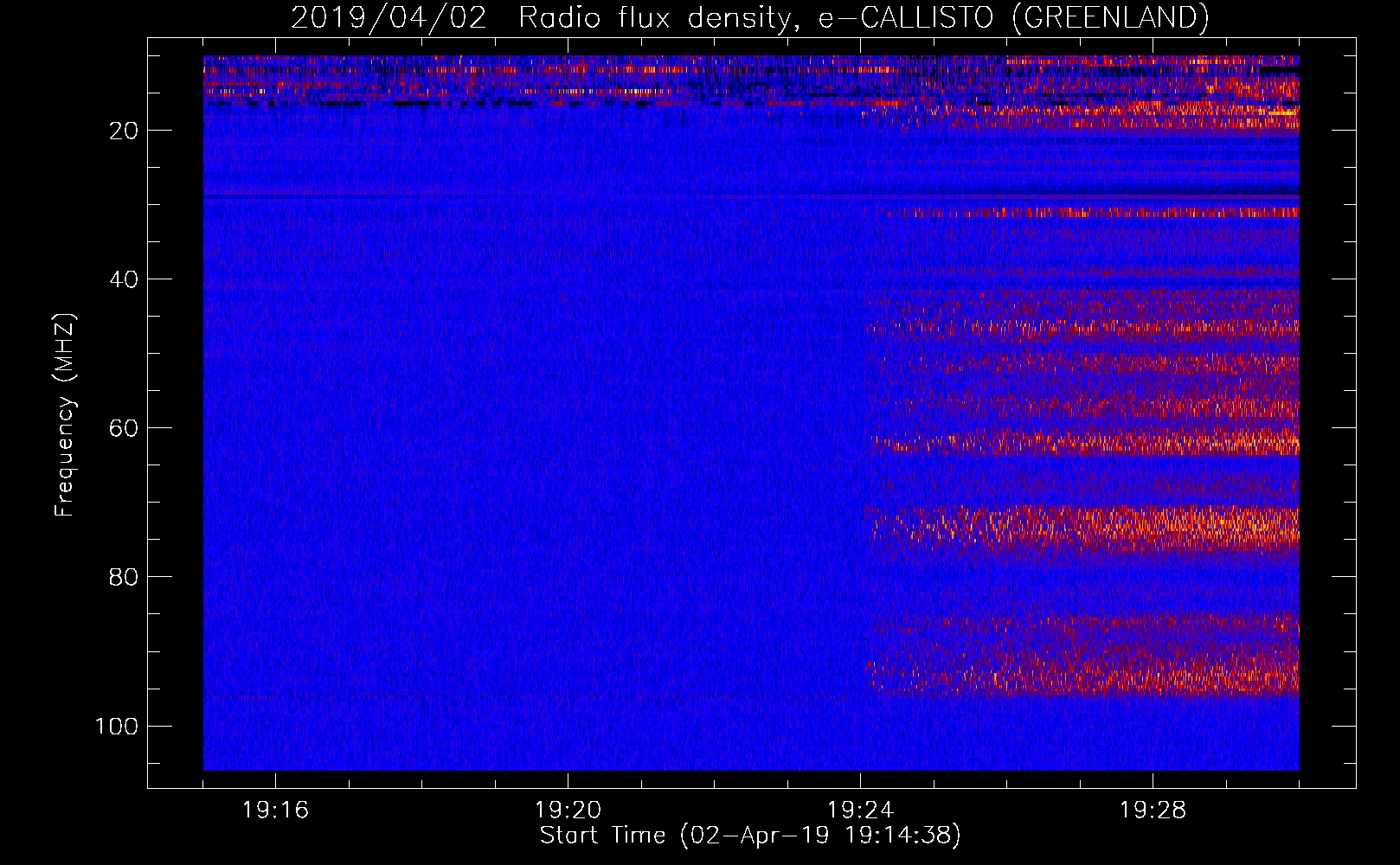Click the "40" frequency tick label
The height and width of the screenshot is (865, 1400).
click(x=124, y=279)
